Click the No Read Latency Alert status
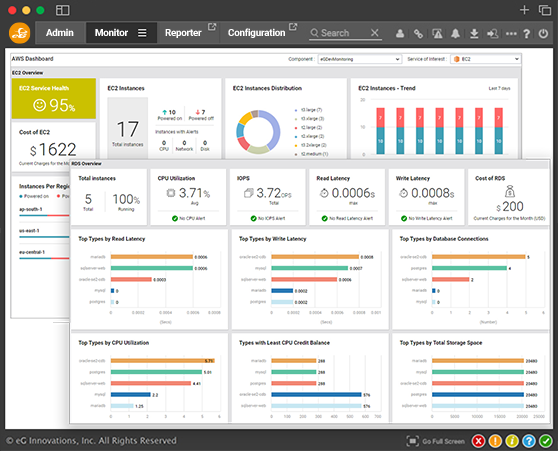Image resolution: width=558 pixels, height=451 pixels. coord(347,219)
